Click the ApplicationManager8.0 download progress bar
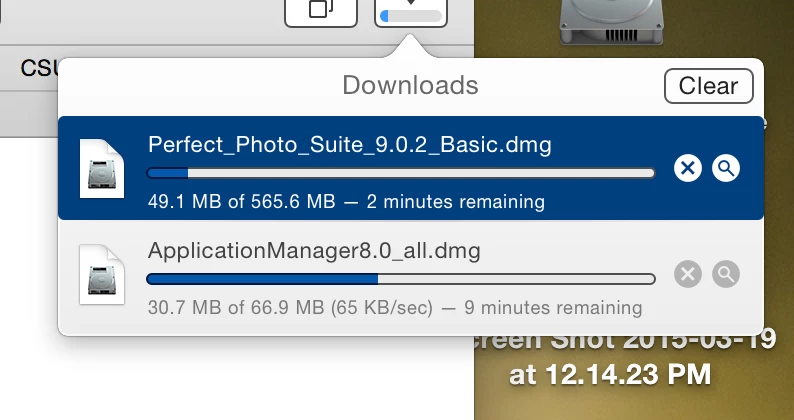 click(x=401, y=279)
